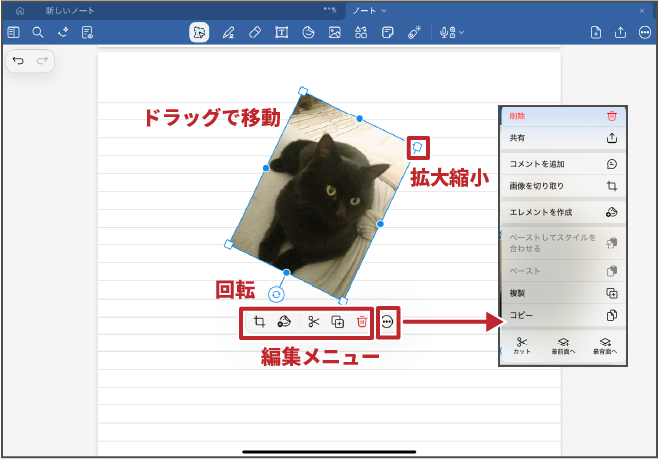This screenshot has height=459, width=659.
Task: Open search with the magnifier icon
Action: click(38, 32)
